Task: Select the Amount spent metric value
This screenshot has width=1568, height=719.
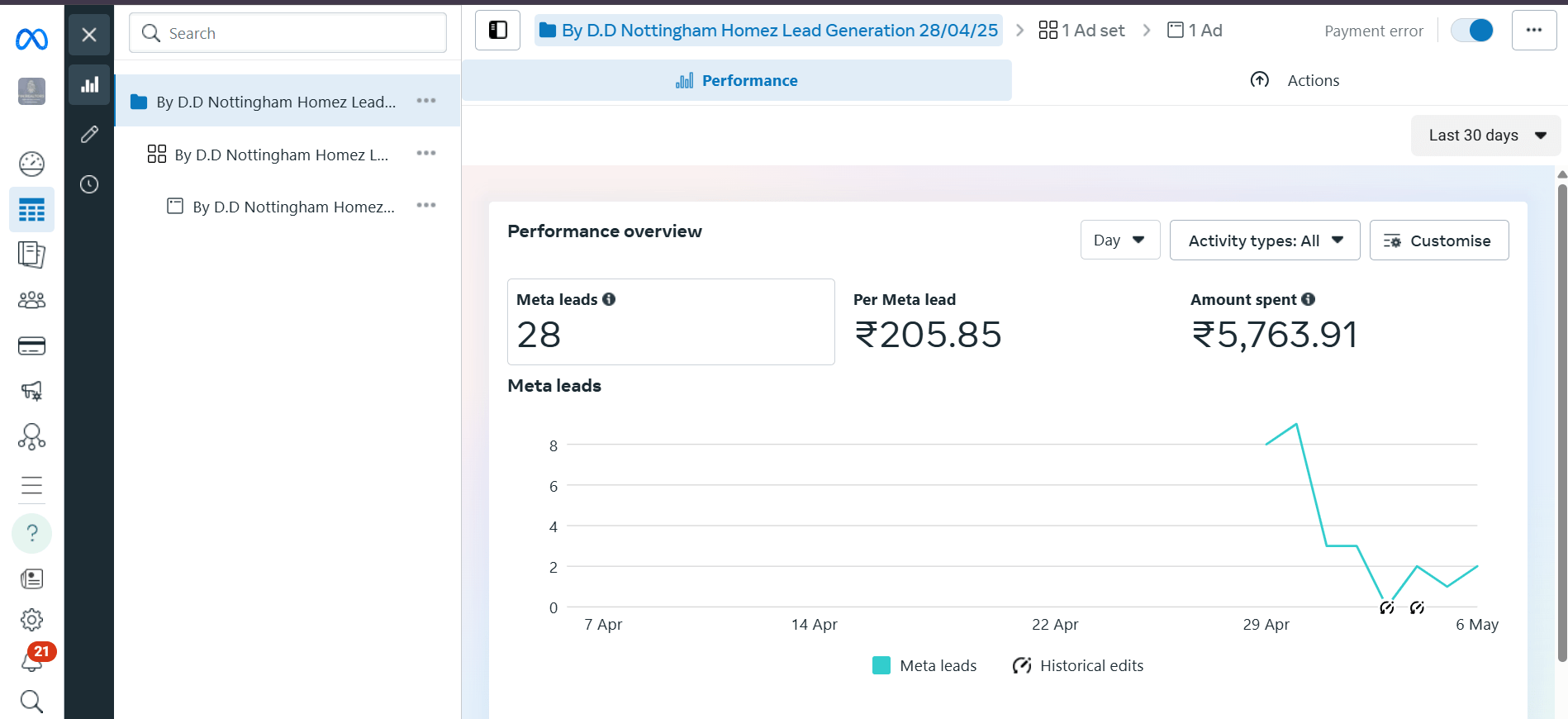Action: 1275,335
